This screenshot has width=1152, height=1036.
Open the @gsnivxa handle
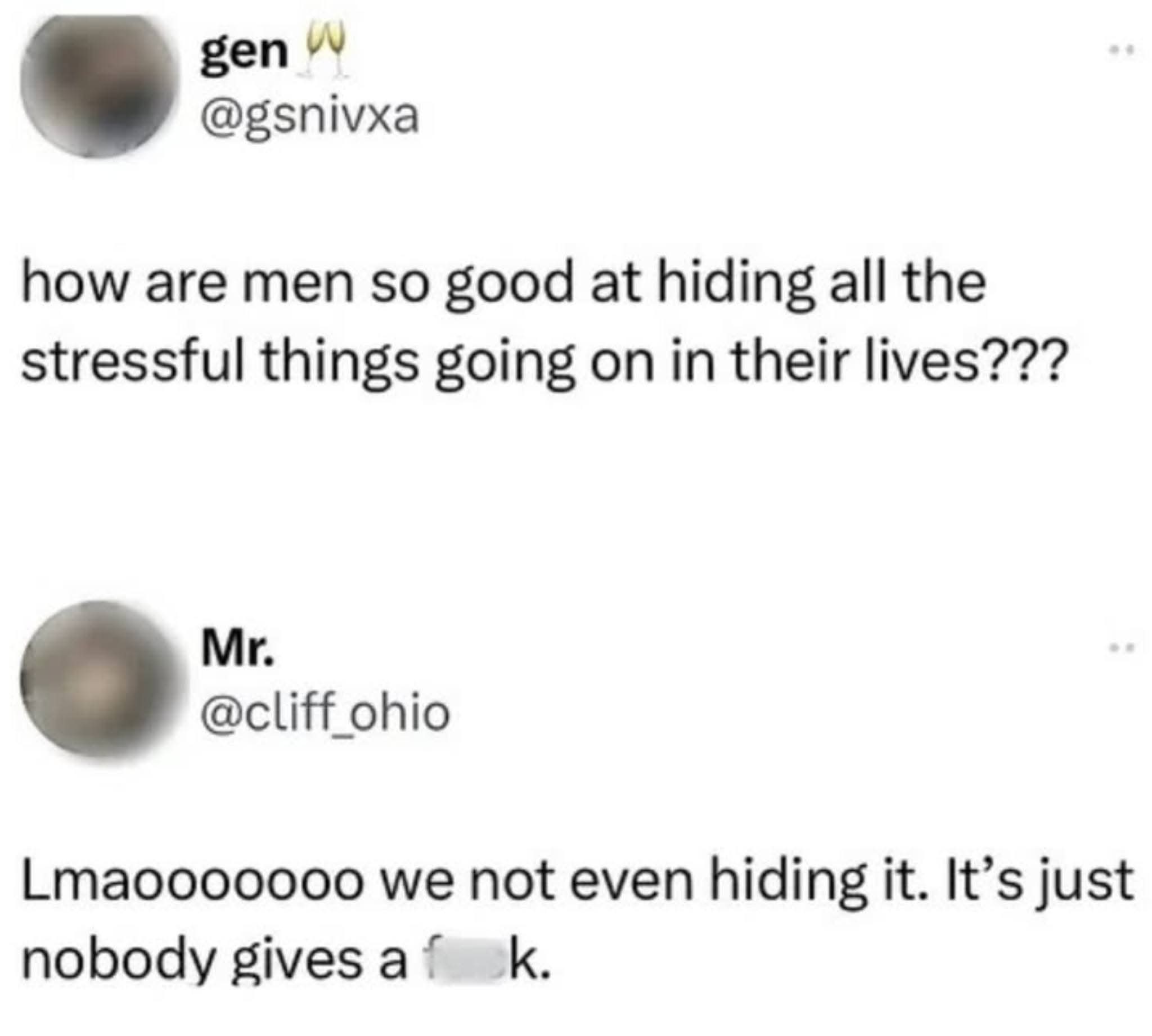point(309,118)
